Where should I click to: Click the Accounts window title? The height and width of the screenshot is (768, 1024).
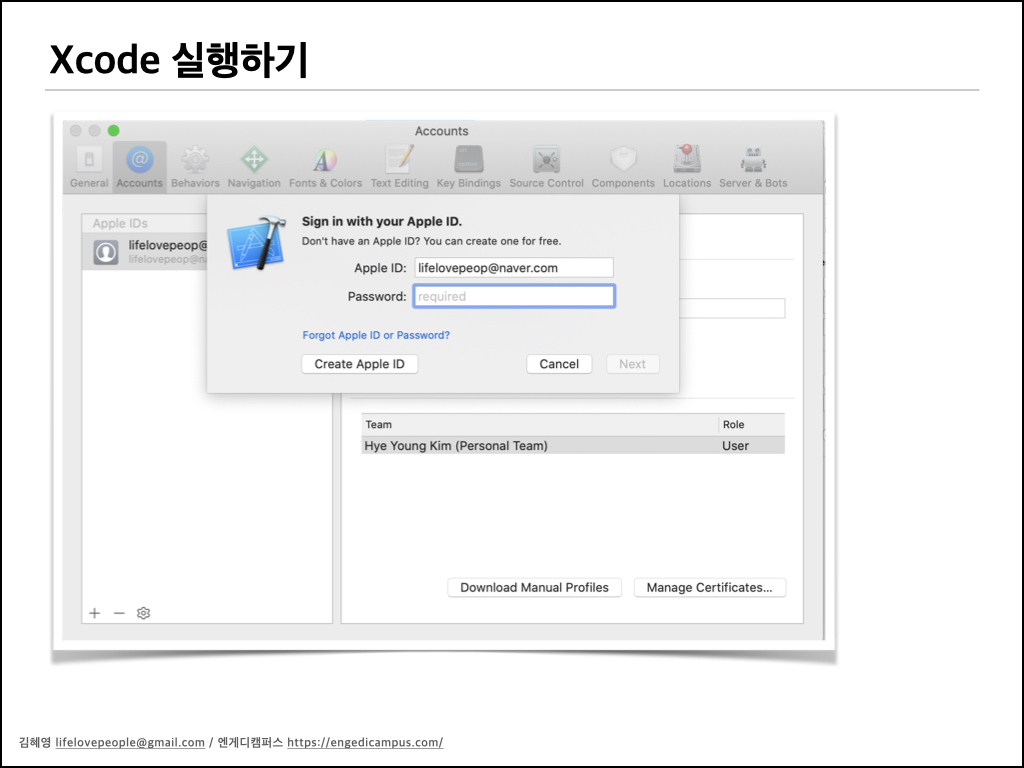point(441,131)
